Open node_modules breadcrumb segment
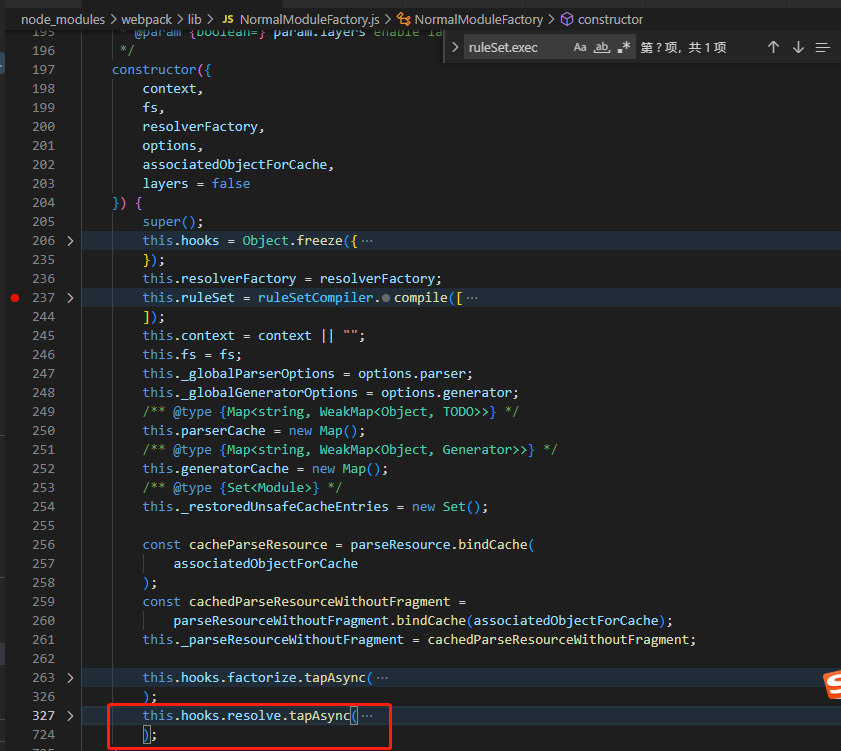The image size is (841, 751). point(62,19)
